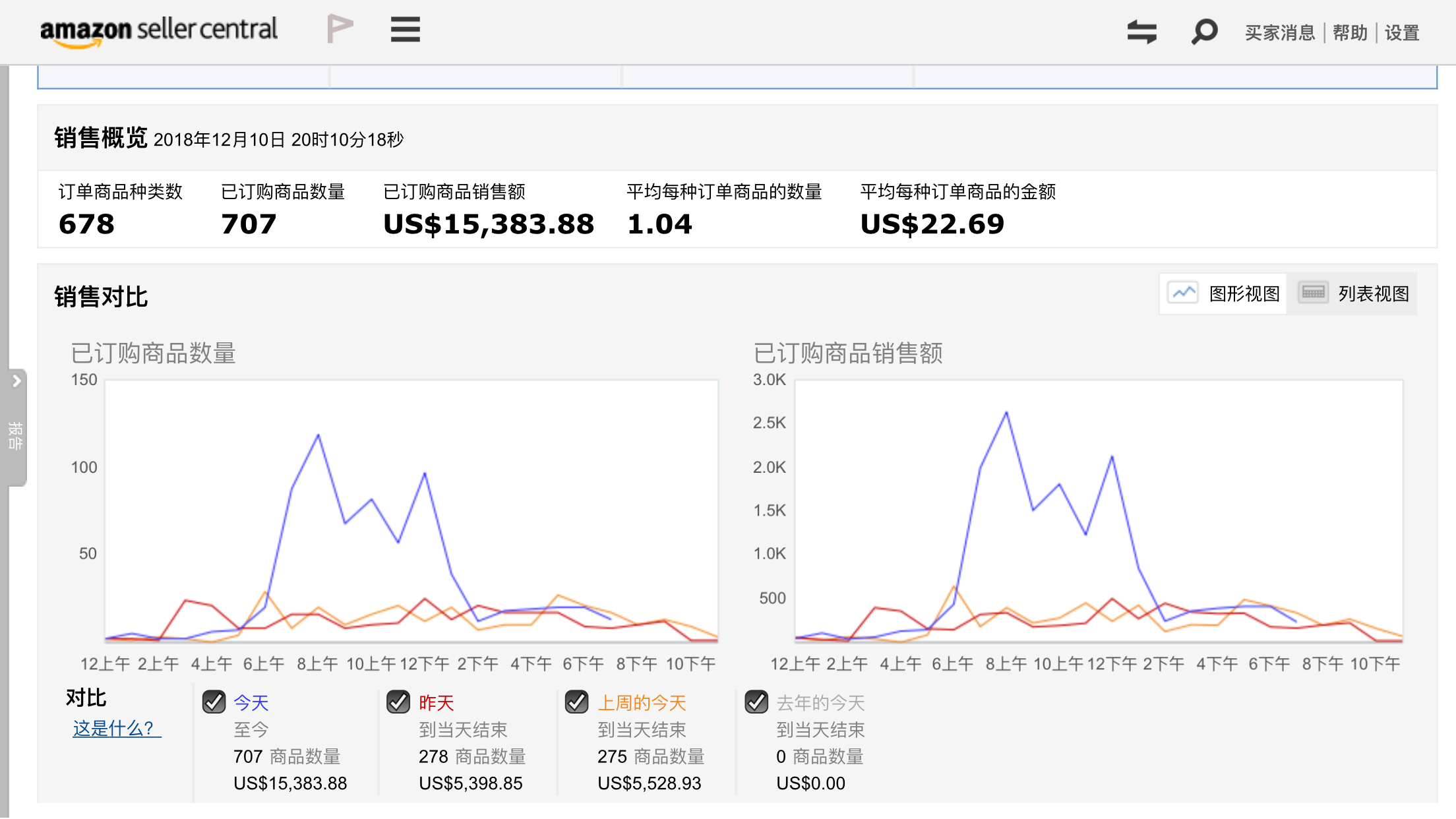
Task: Open 买家消息 buyer messages
Action: pos(1280,33)
